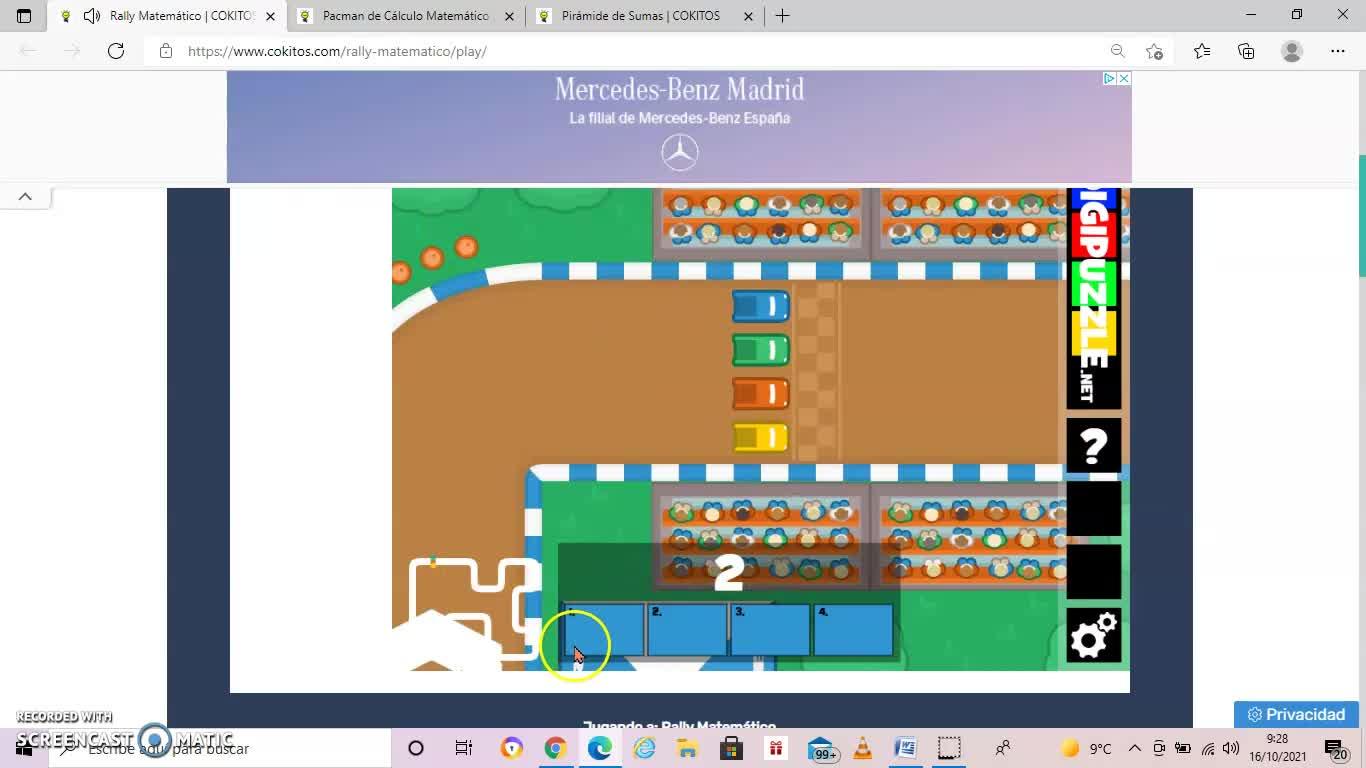Open the Snipping tool in taskbar
The width and height of the screenshot is (1366, 768).
pos(949,748)
